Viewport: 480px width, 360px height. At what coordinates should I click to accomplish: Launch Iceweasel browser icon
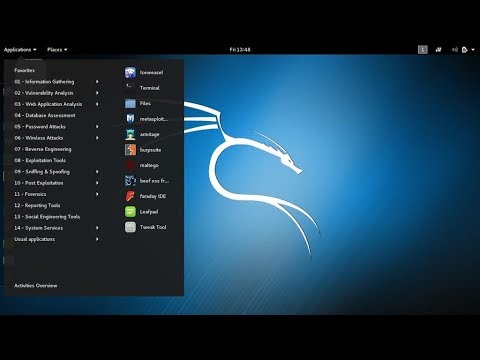130,72
